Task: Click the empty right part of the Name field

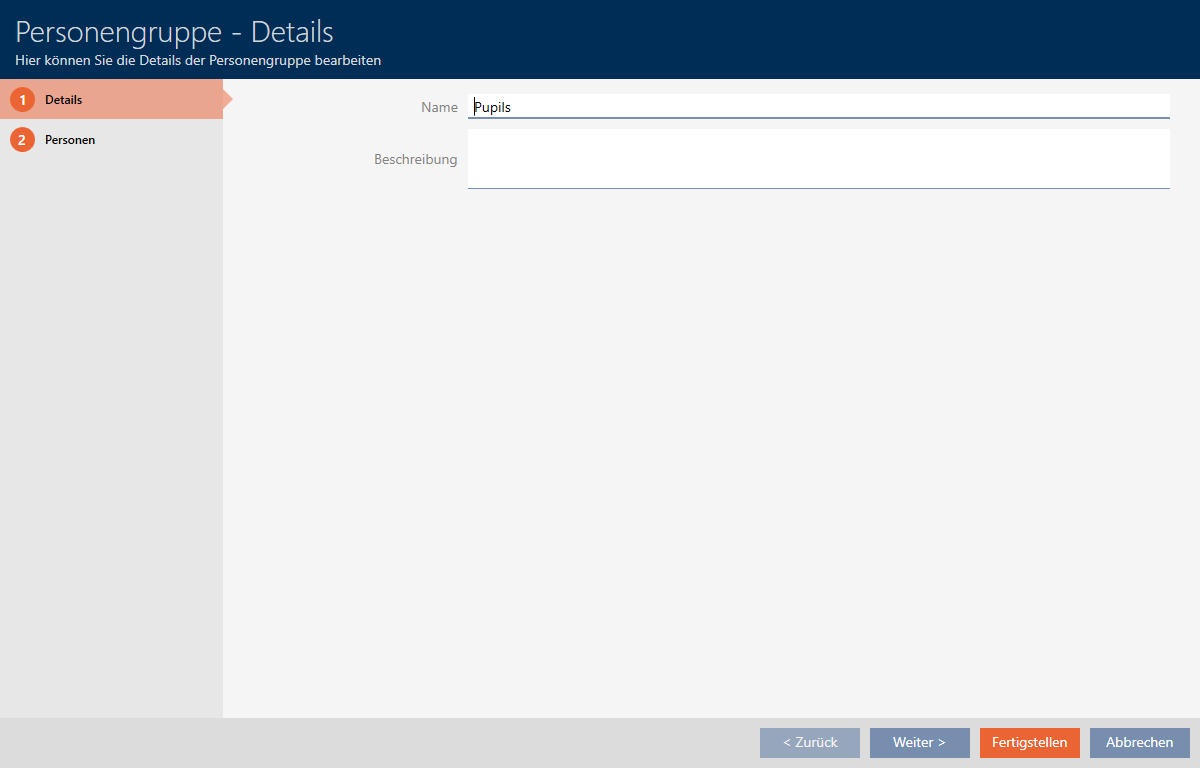Action: 900,106
